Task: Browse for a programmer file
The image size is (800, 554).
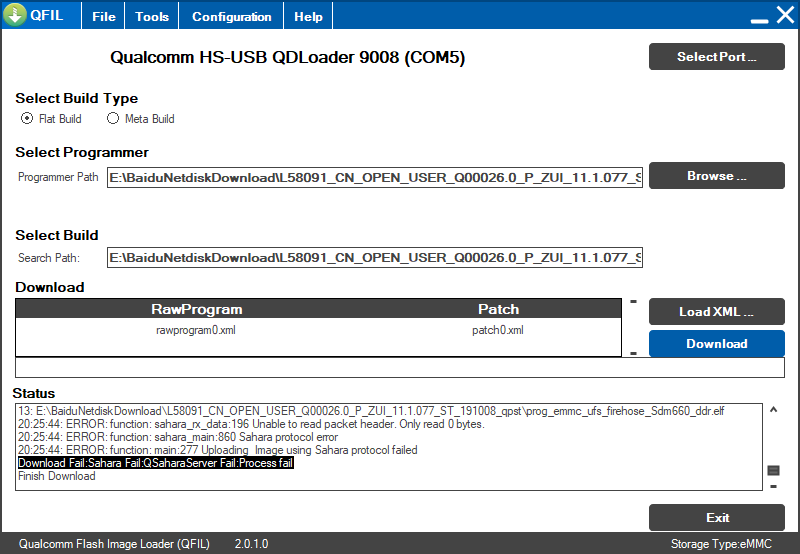Action: pos(716,175)
